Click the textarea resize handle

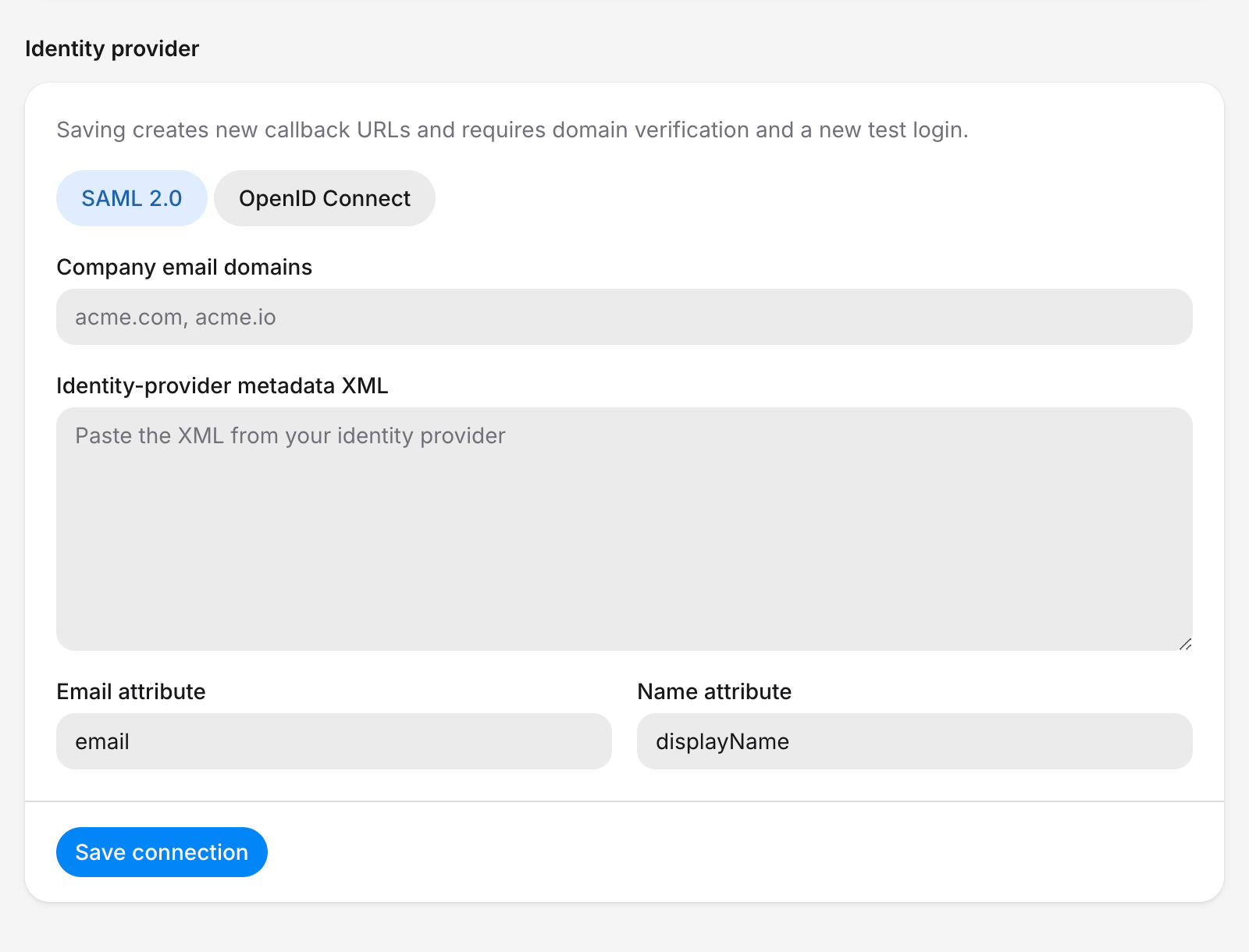[1185, 644]
